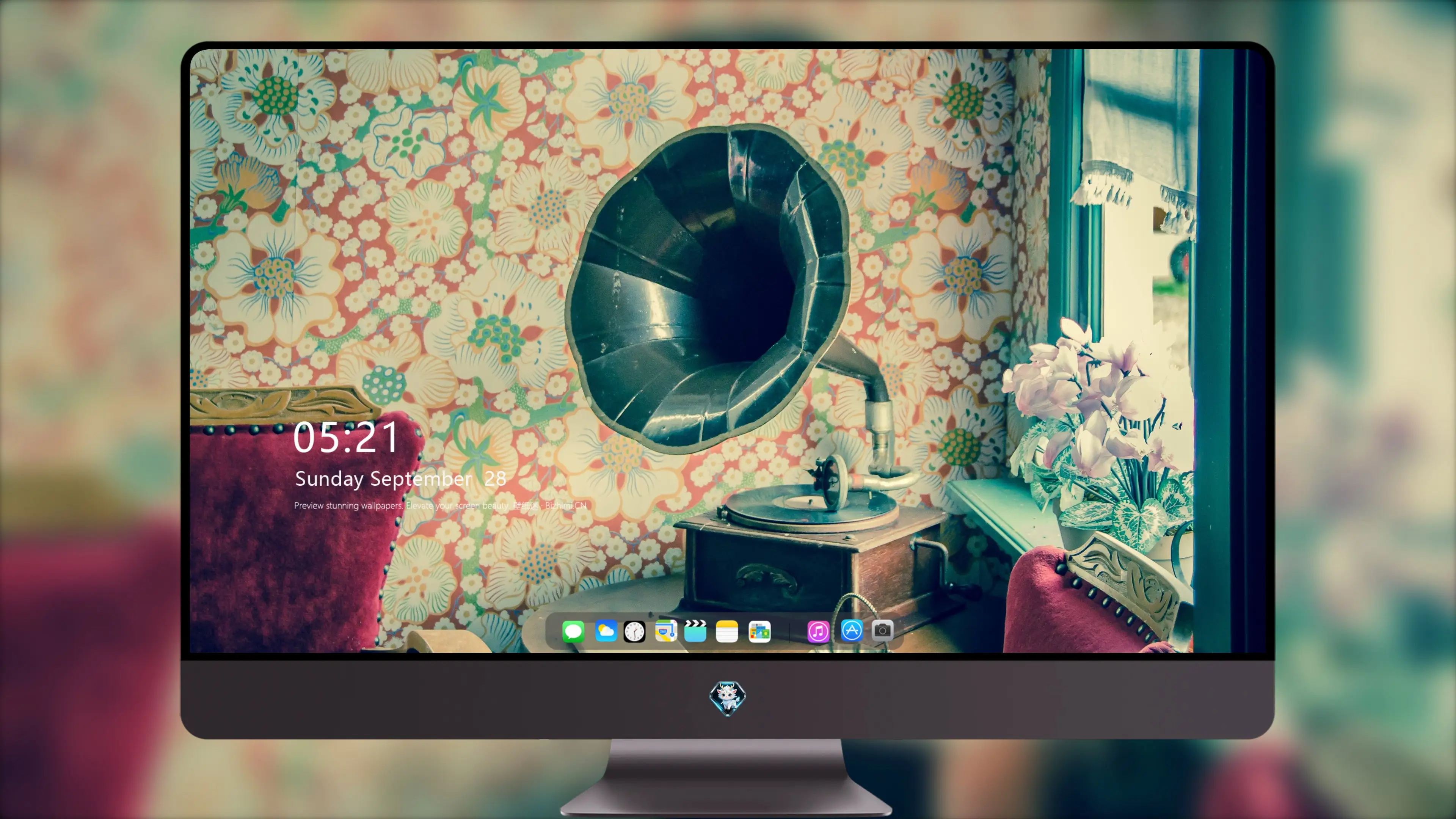Click the dragon mascot logo on monitor chin
Image resolution: width=1456 pixels, height=819 pixels.
tap(728, 698)
